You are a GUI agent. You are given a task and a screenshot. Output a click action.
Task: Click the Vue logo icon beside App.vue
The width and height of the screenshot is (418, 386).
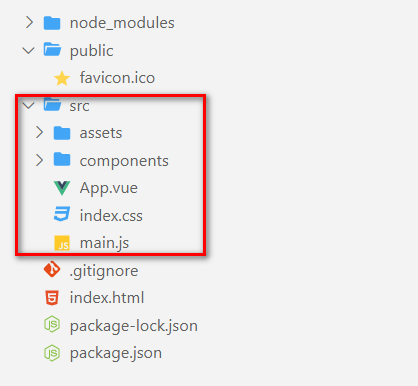[x=62, y=188]
